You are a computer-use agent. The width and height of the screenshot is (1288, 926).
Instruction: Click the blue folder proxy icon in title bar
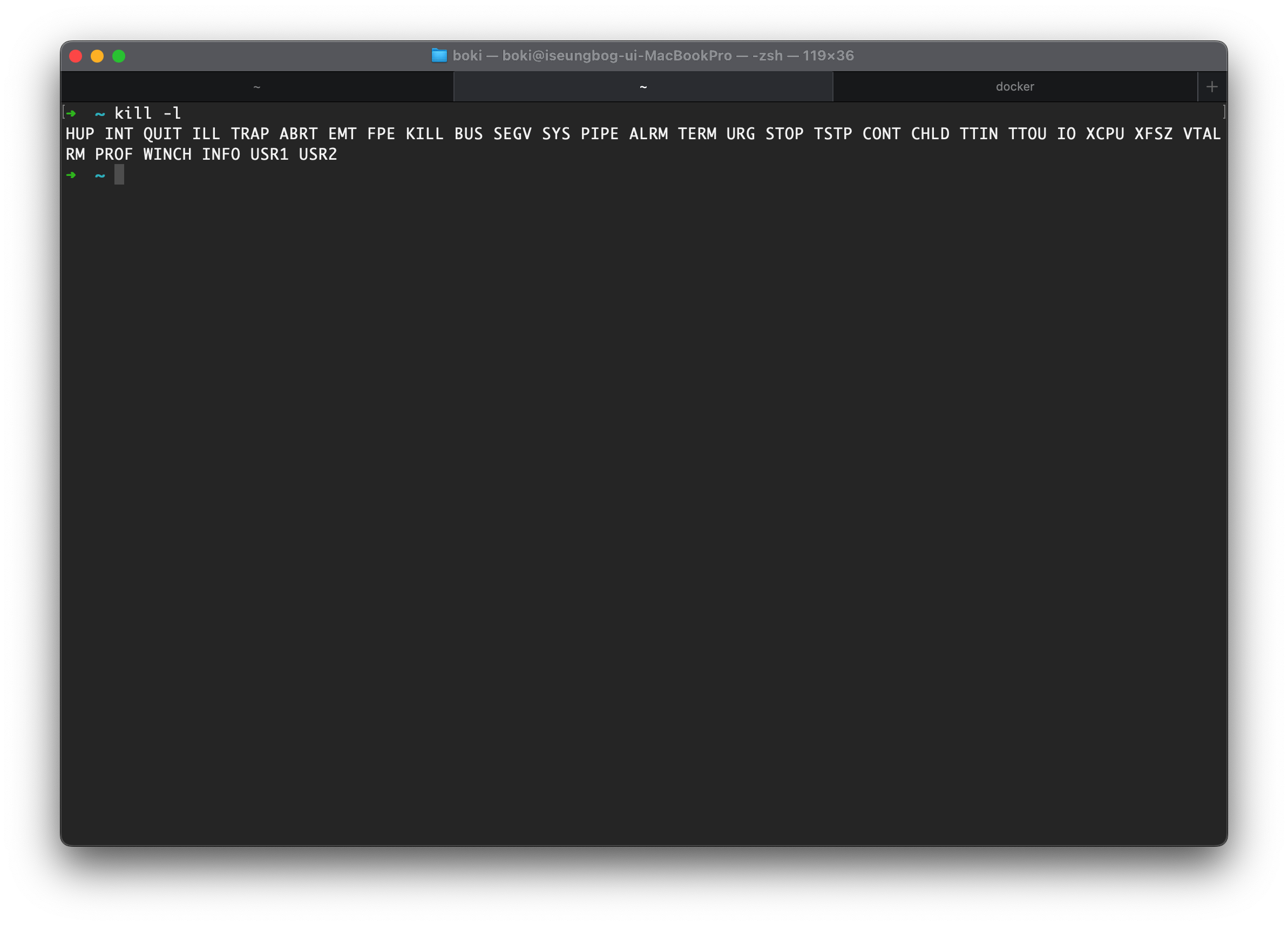(x=438, y=56)
